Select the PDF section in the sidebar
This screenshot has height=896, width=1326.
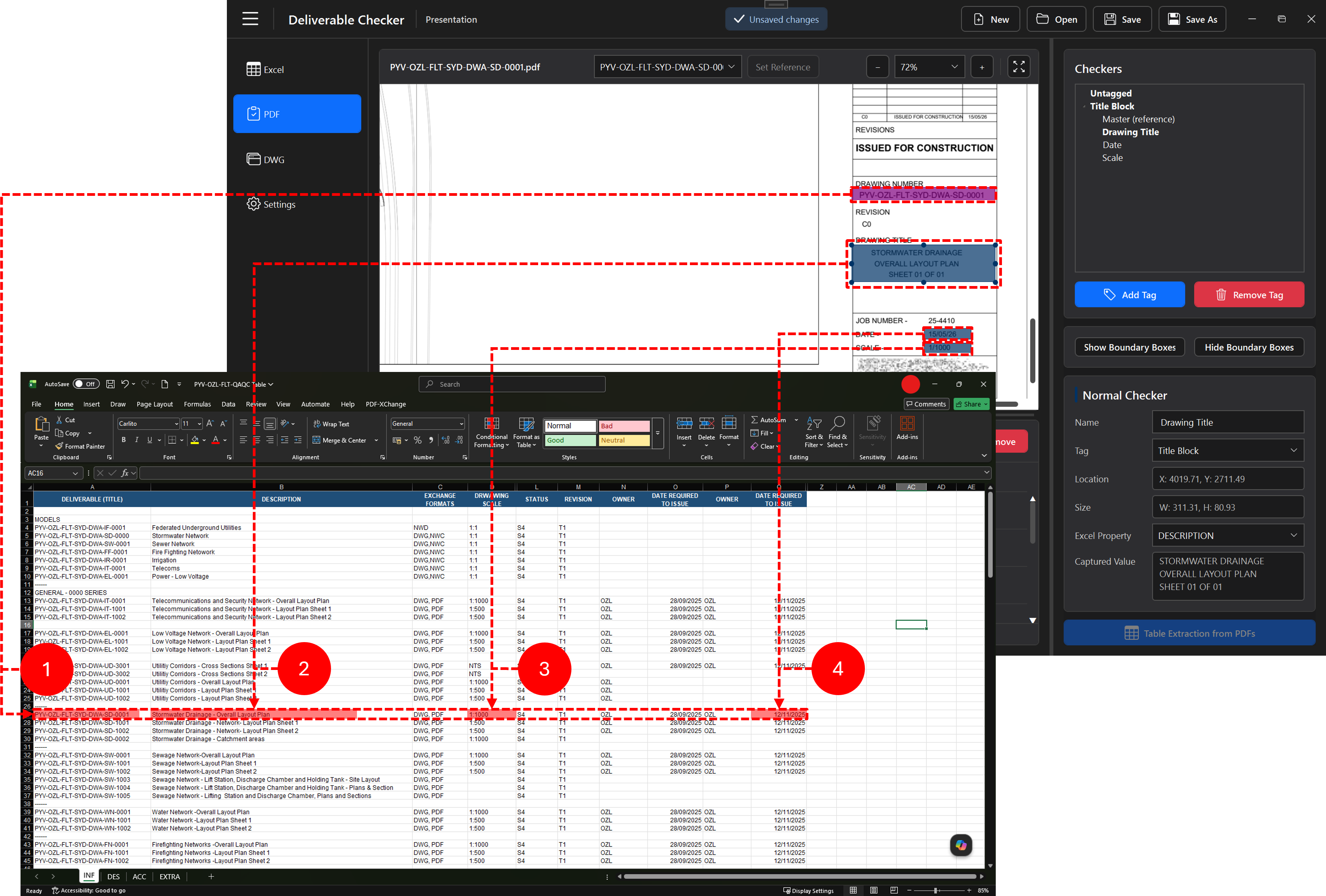click(297, 114)
